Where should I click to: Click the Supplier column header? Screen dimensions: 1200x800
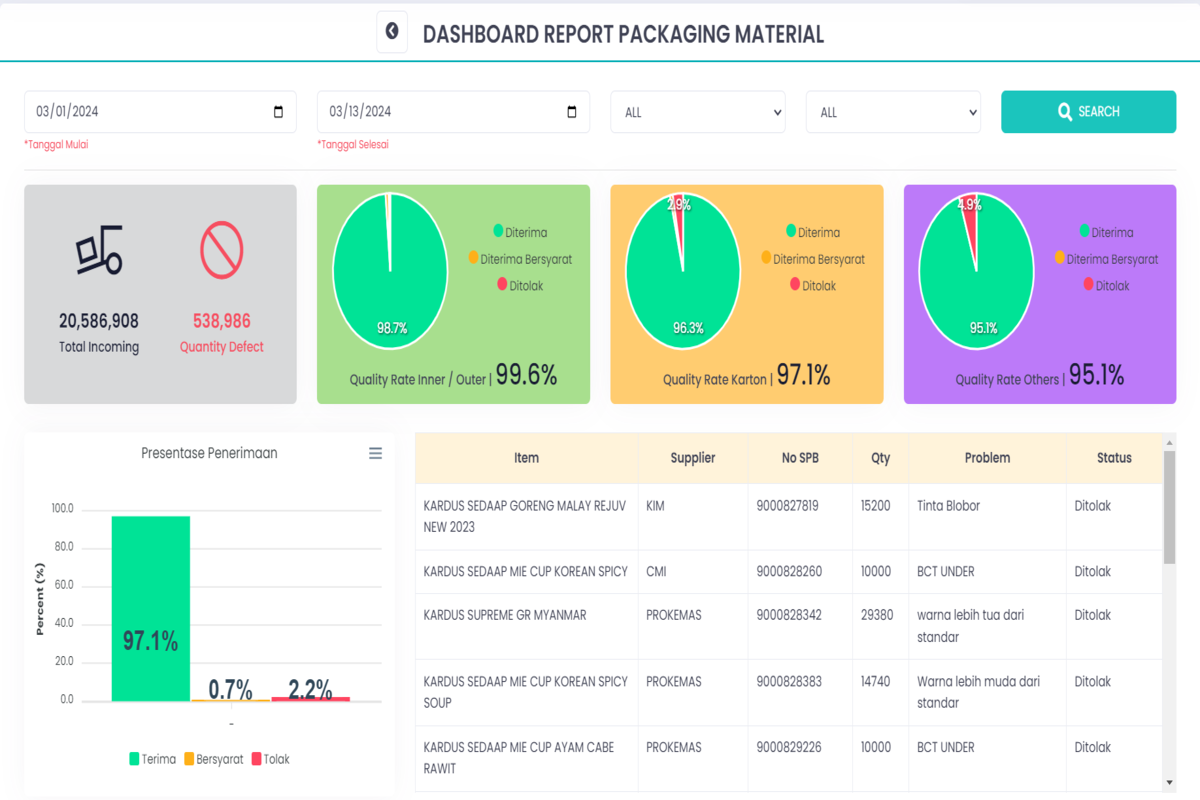click(x=692, y=458)
